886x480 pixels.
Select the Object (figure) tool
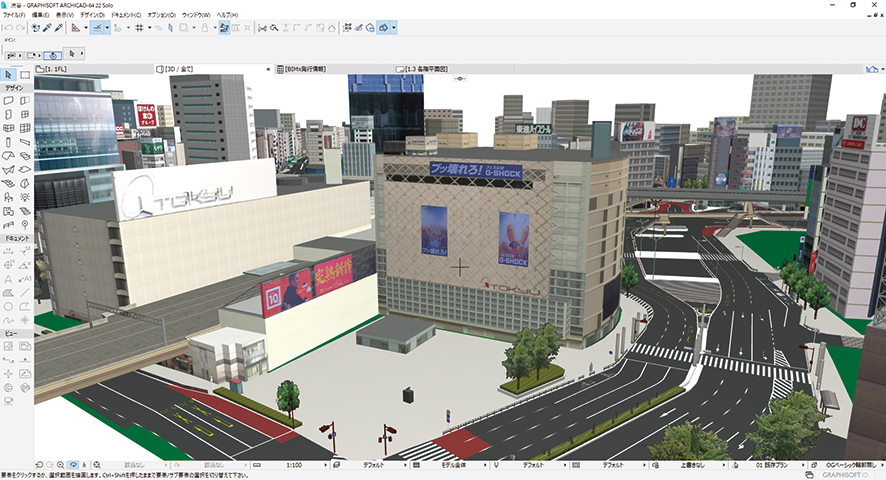8,197
